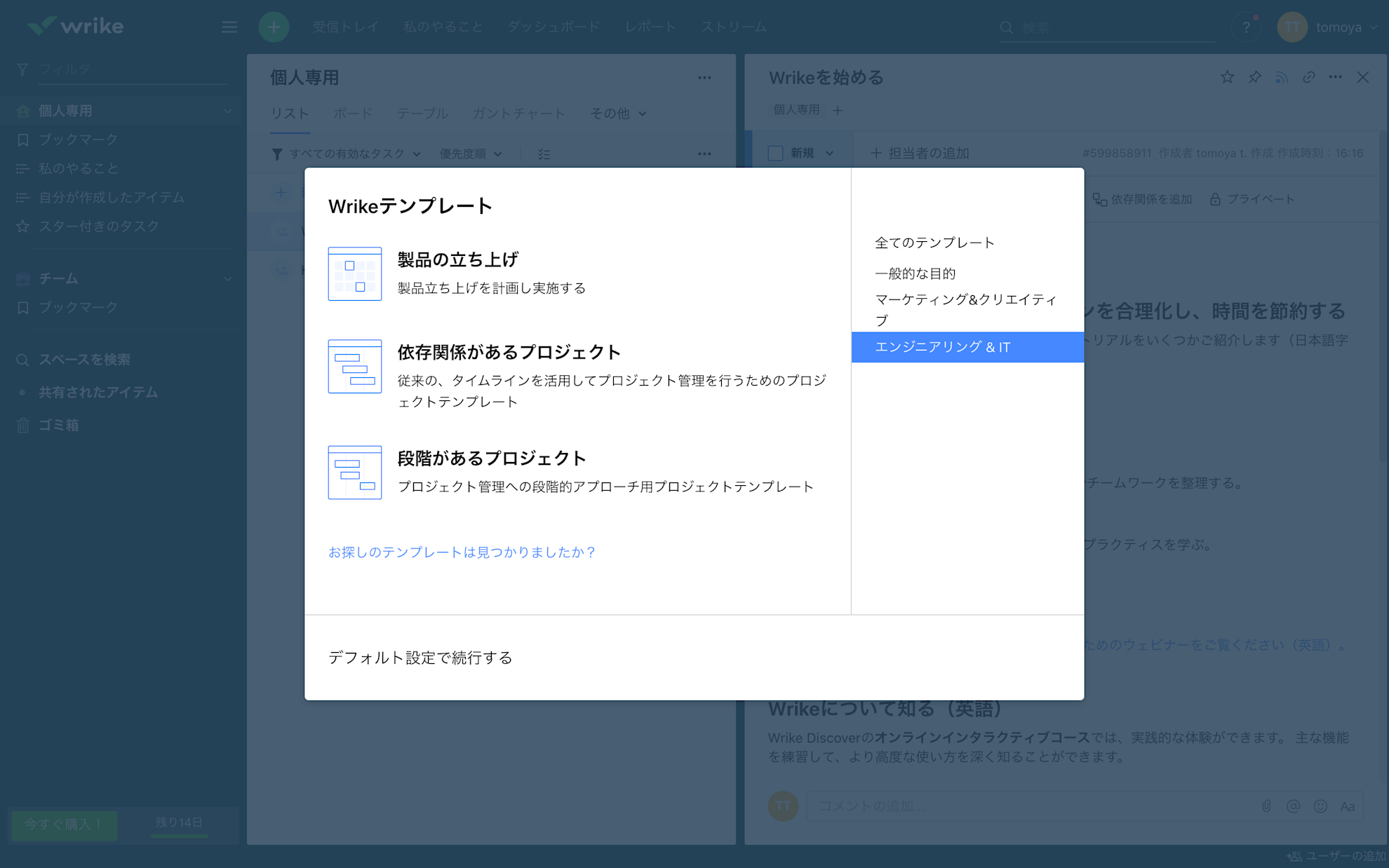1389x868 pixels.
Task: Open 共有されたアイテム in sidebar
Action: click(x=98, y=392)
